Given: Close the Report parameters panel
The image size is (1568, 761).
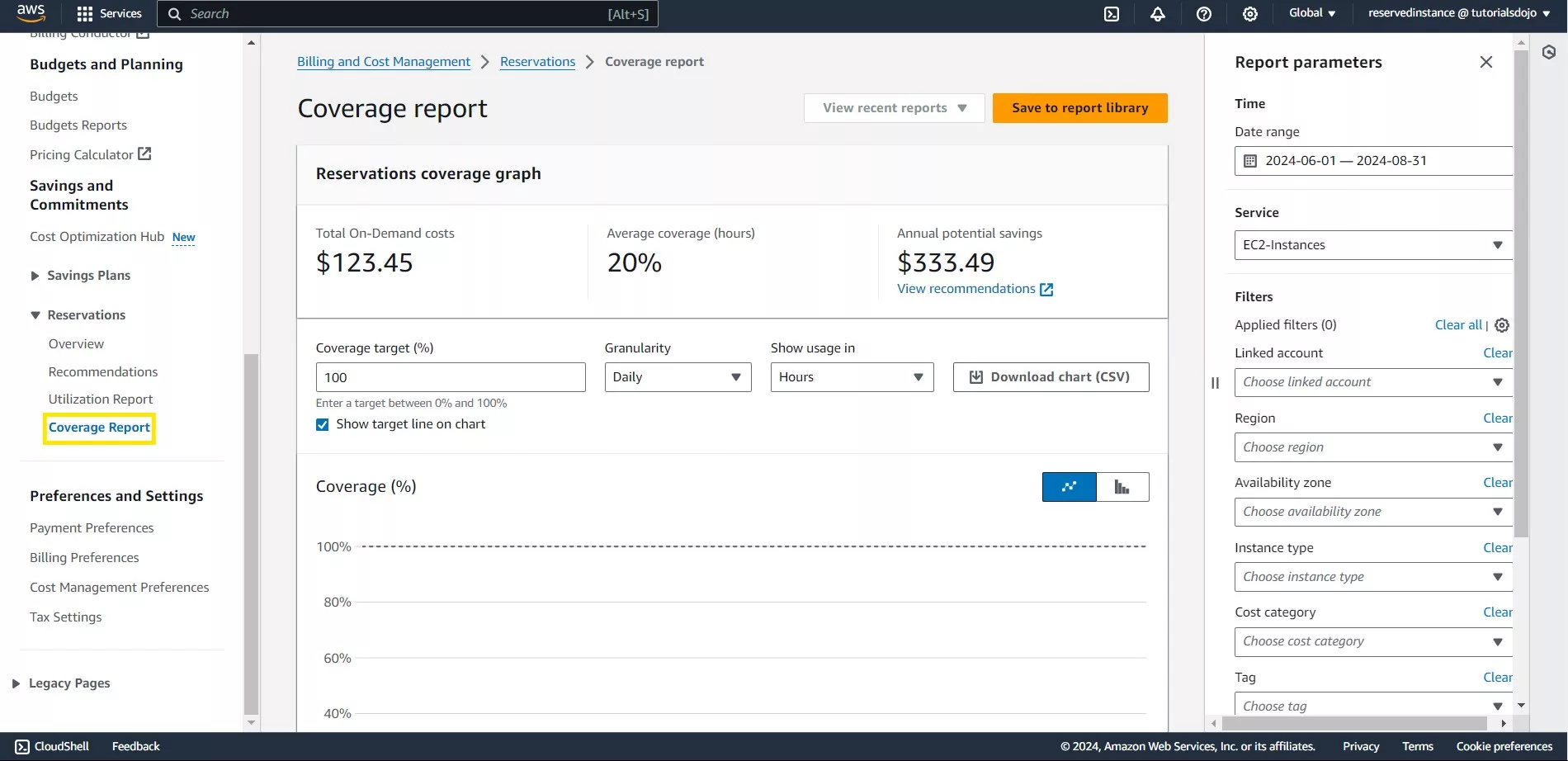Looking at the screenshot, I should [1486, 62].
